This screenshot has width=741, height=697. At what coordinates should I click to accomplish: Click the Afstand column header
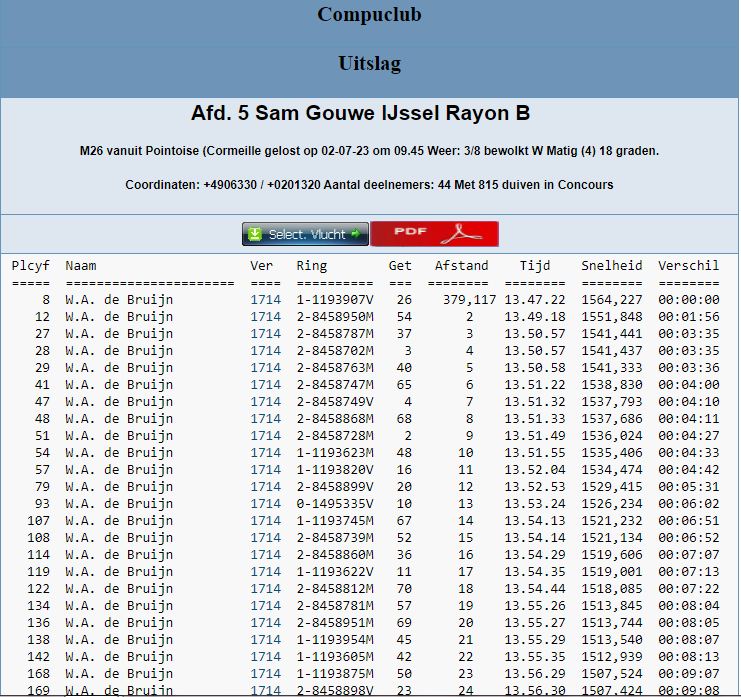tap(461, 266)
